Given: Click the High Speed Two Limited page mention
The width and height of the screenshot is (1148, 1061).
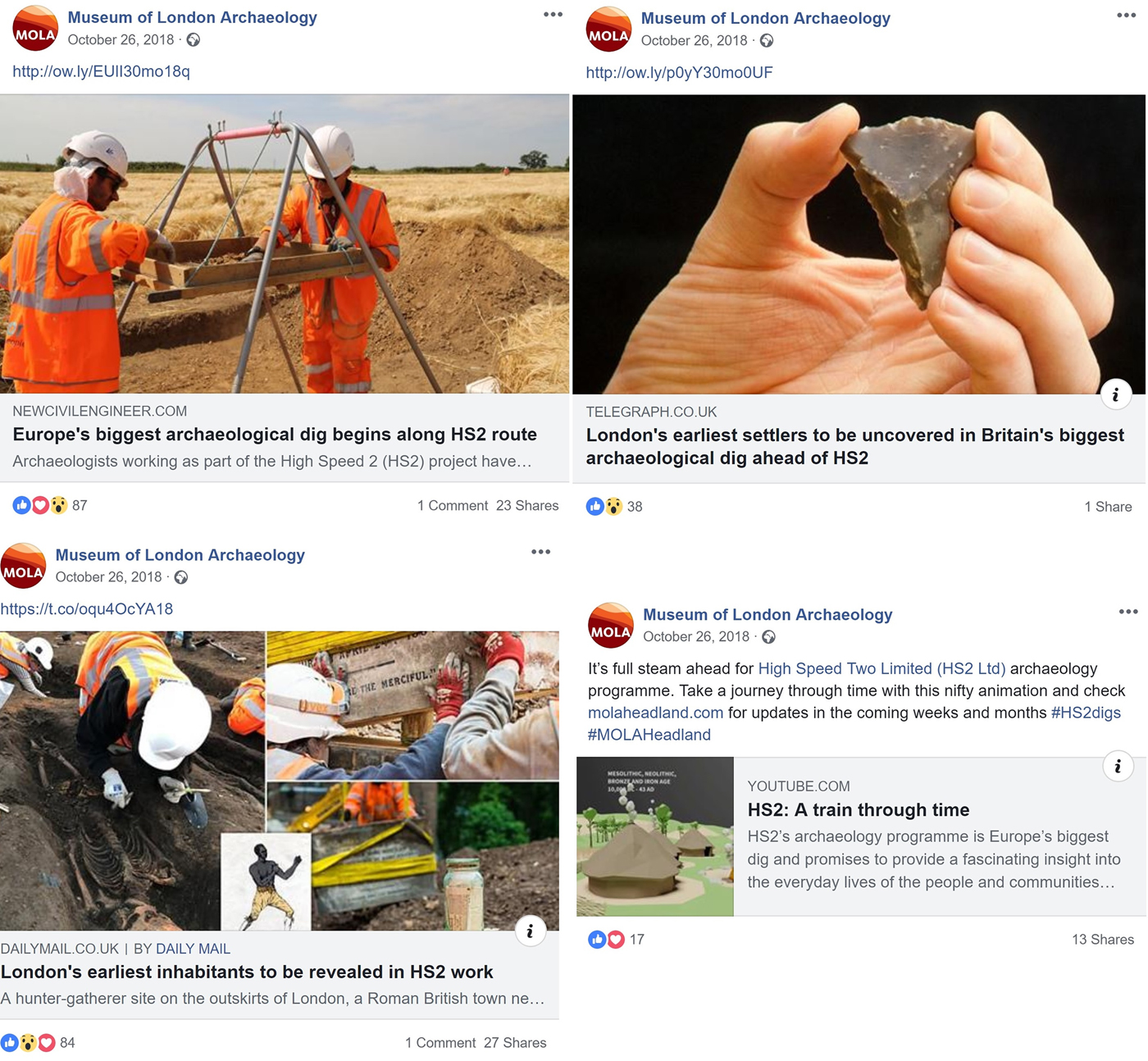Looking at the screenshot, I should coord(881,668).
